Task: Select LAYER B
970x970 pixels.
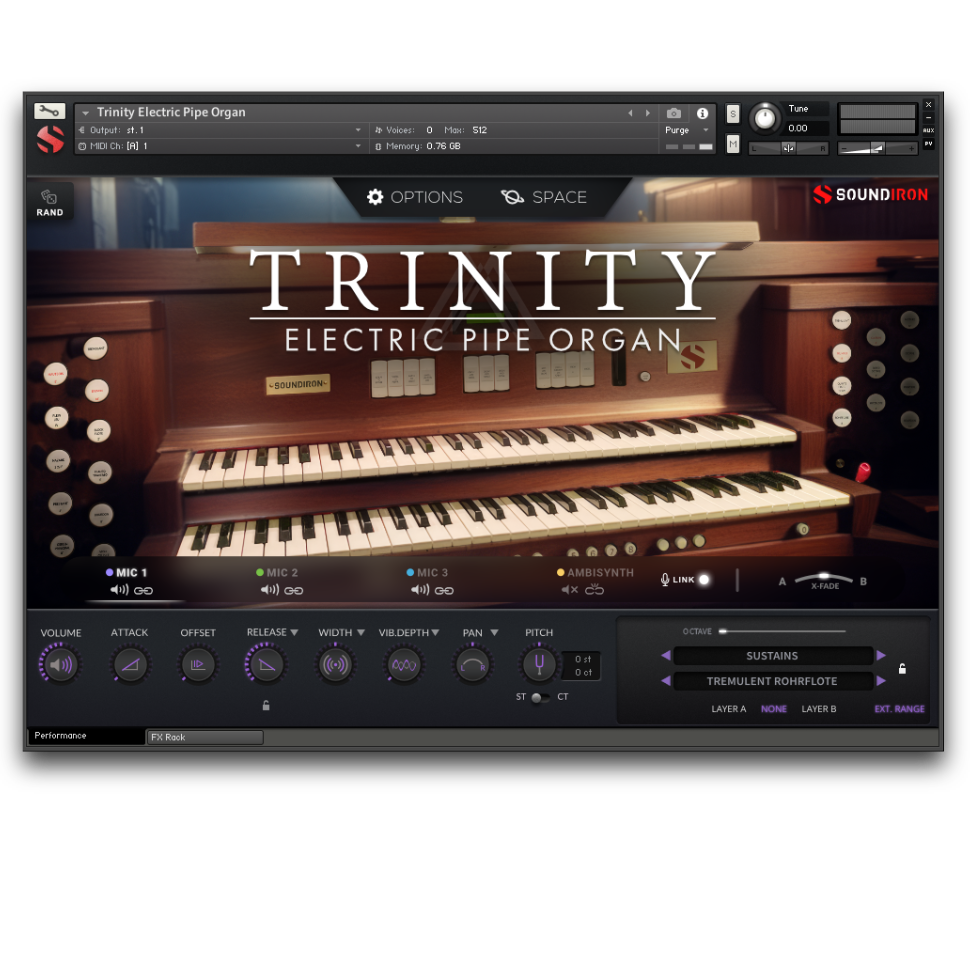Action: point(818,709)
